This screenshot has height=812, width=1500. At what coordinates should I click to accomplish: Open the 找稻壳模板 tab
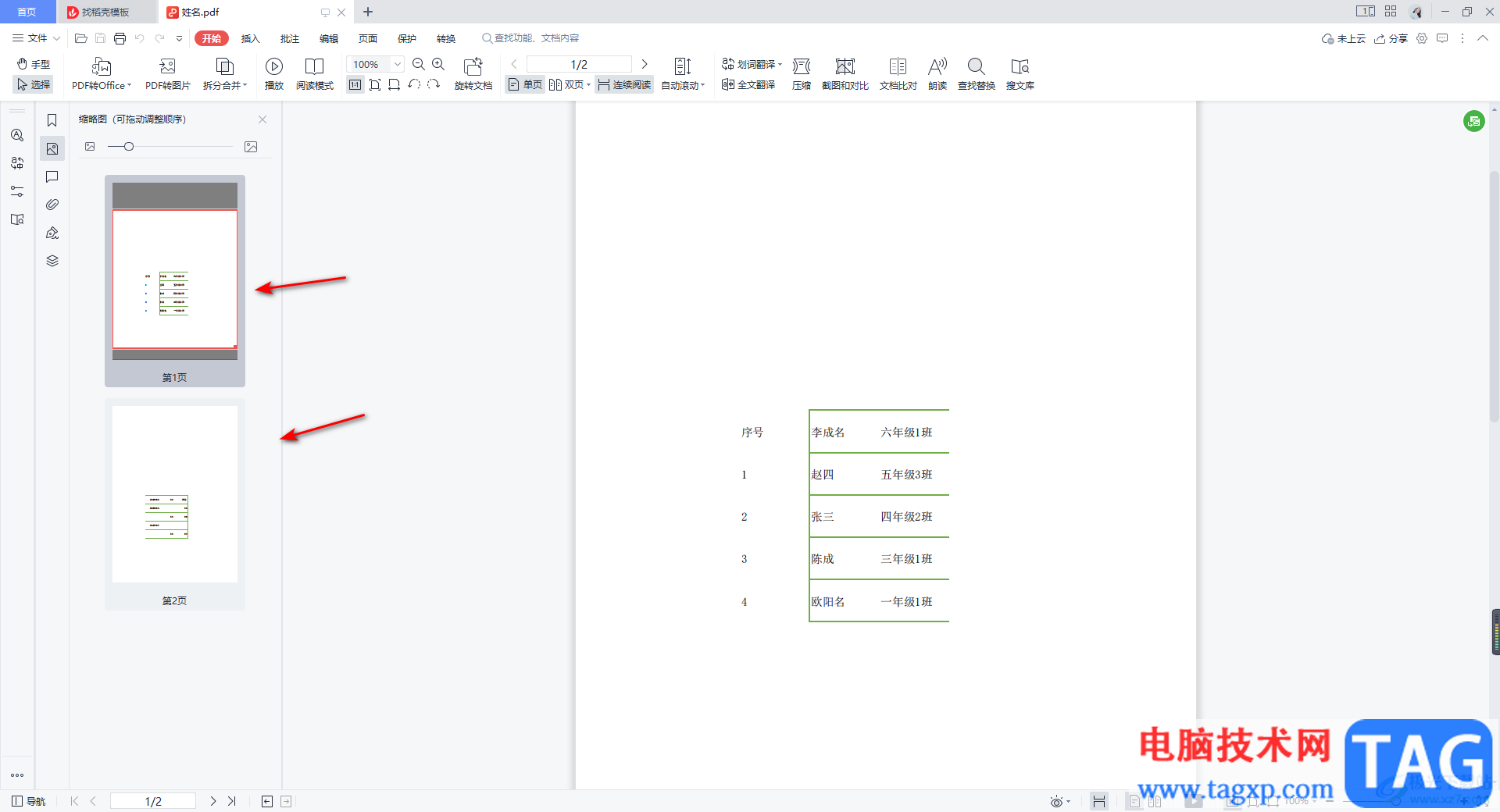pyautogui.click(x=106, y=12)
